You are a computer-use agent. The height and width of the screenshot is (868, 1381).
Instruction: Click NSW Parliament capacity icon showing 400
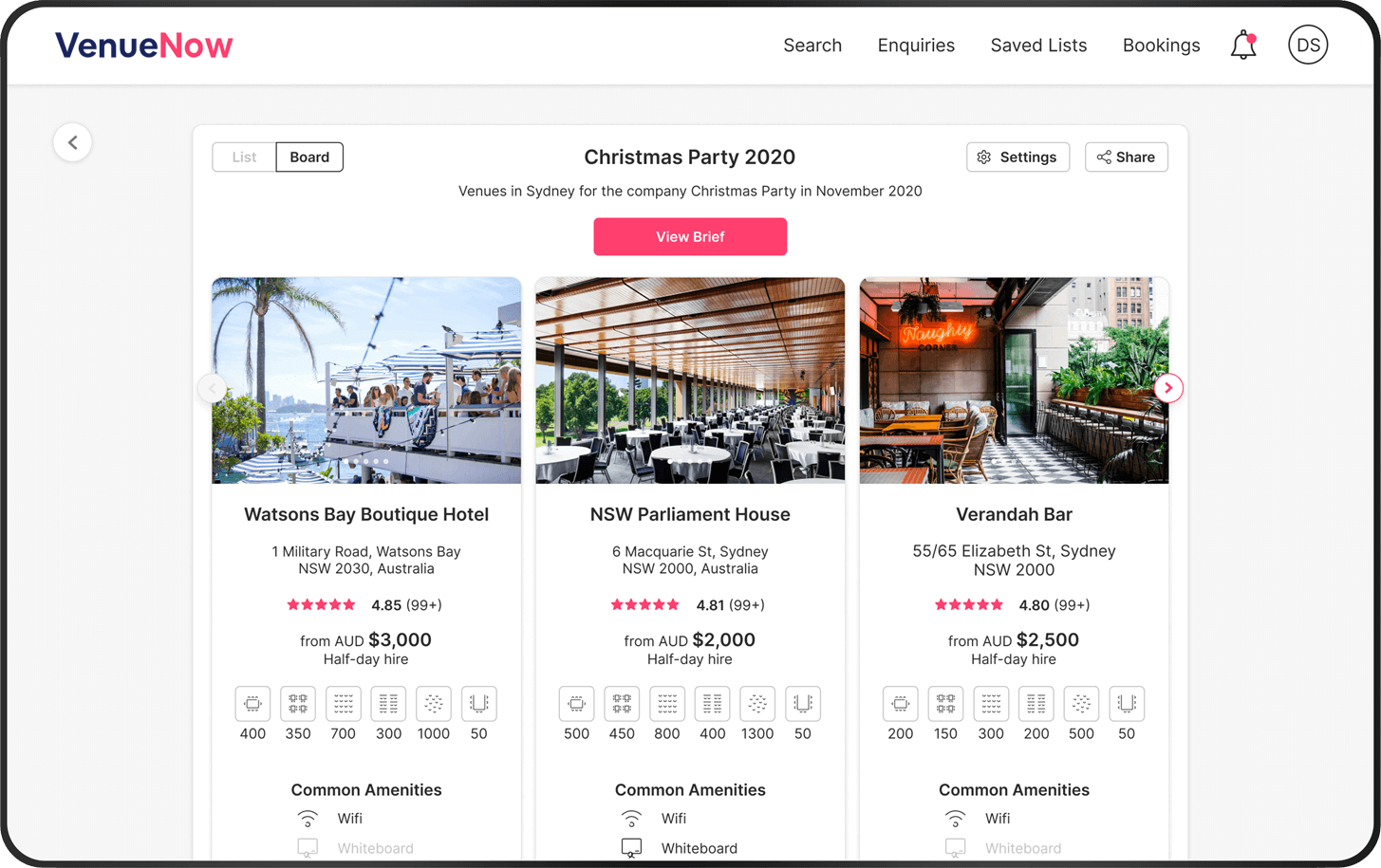tap(712, 704)
